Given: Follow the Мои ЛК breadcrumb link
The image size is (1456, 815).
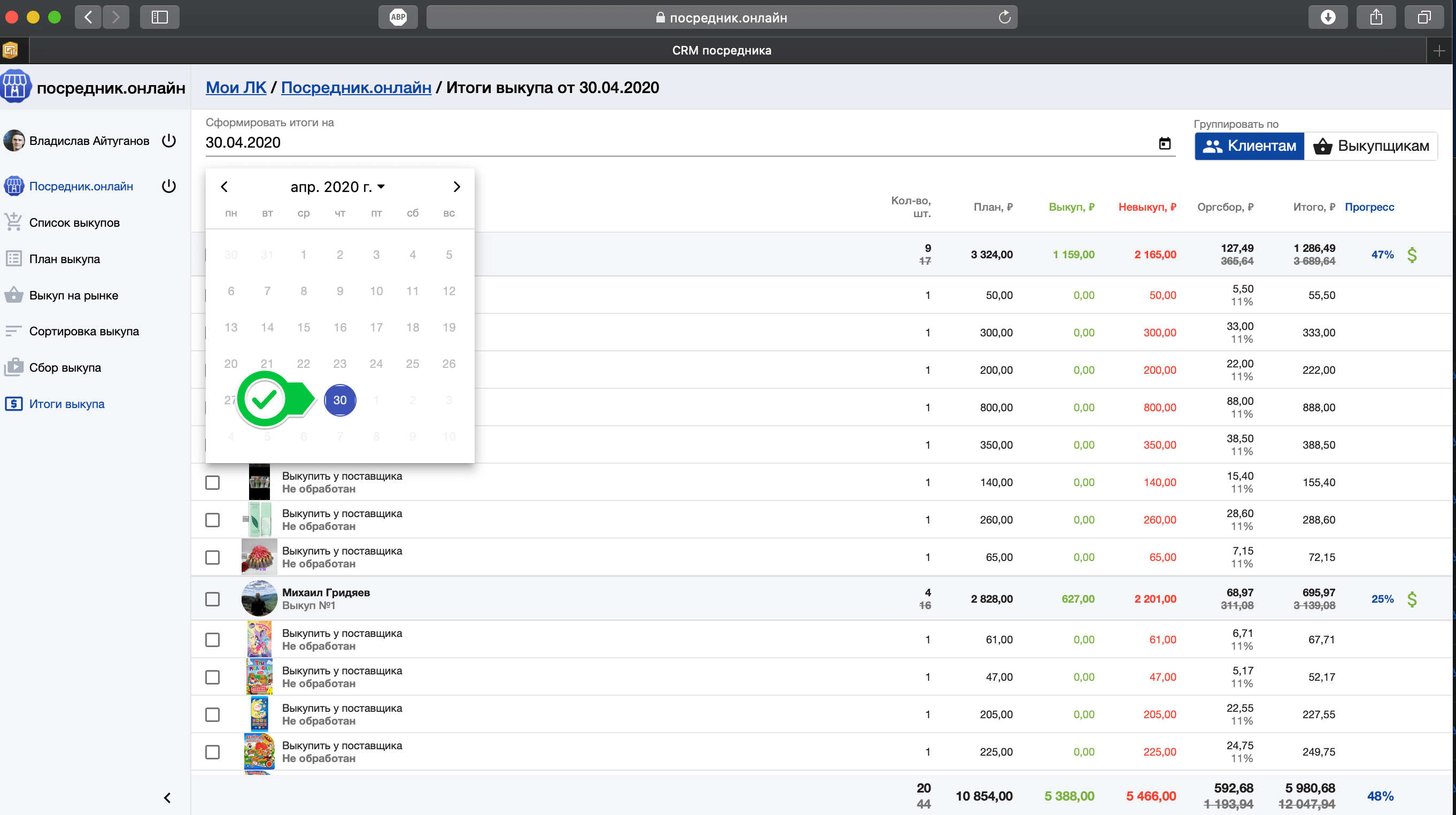Looking at the screenshot, I should (x=236, y=88).
